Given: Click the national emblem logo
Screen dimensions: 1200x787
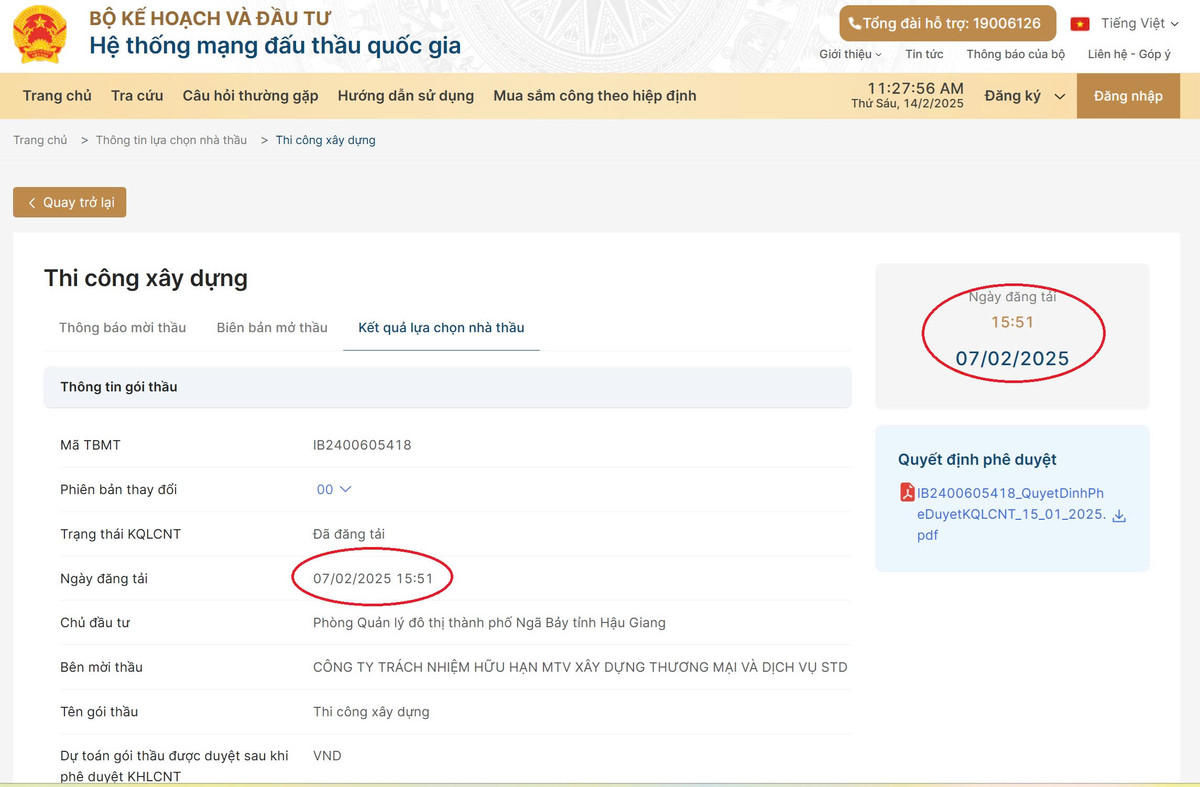Looking at the screenshot, I should [38, 33].
